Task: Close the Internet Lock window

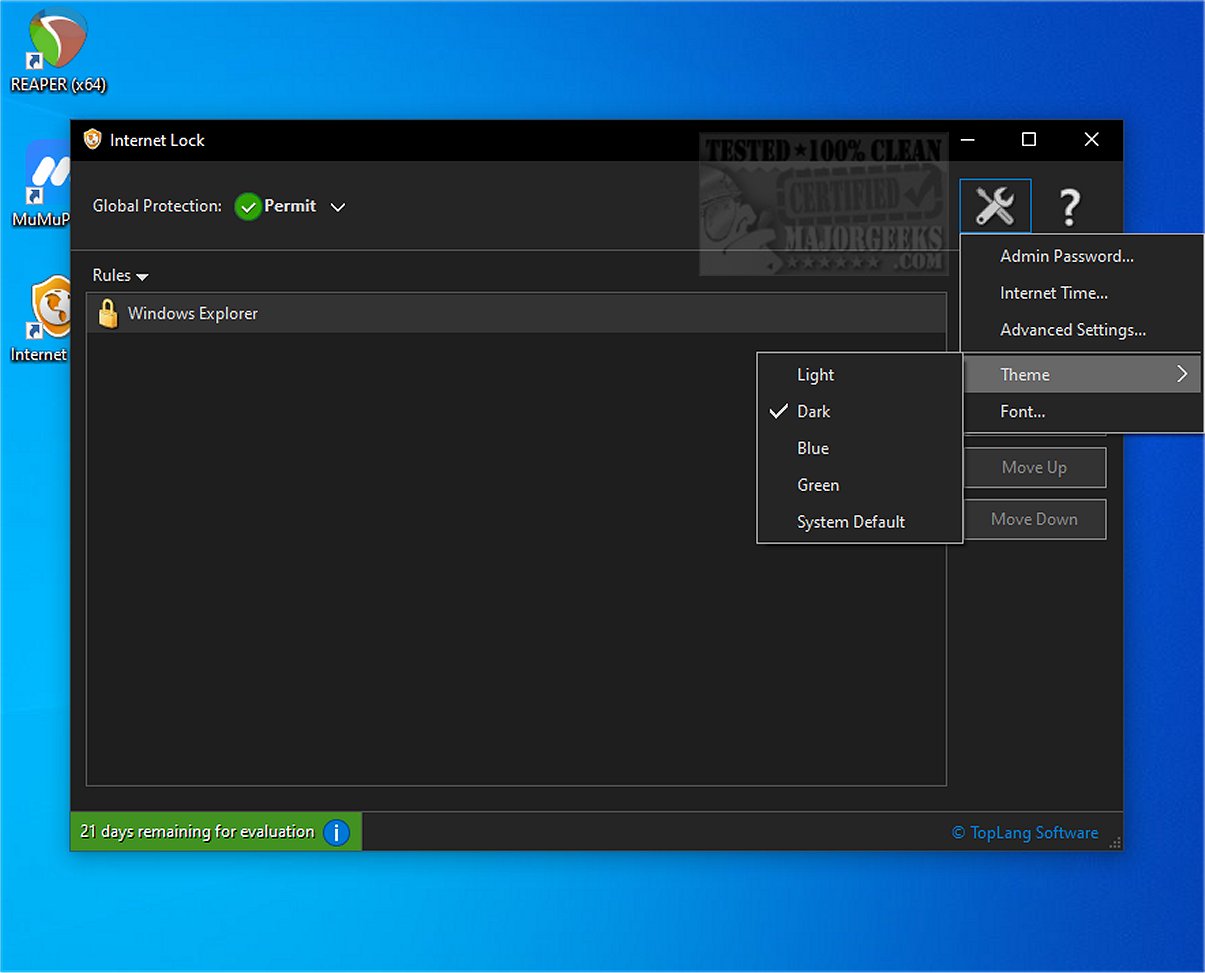Action: coord(1092,140)
